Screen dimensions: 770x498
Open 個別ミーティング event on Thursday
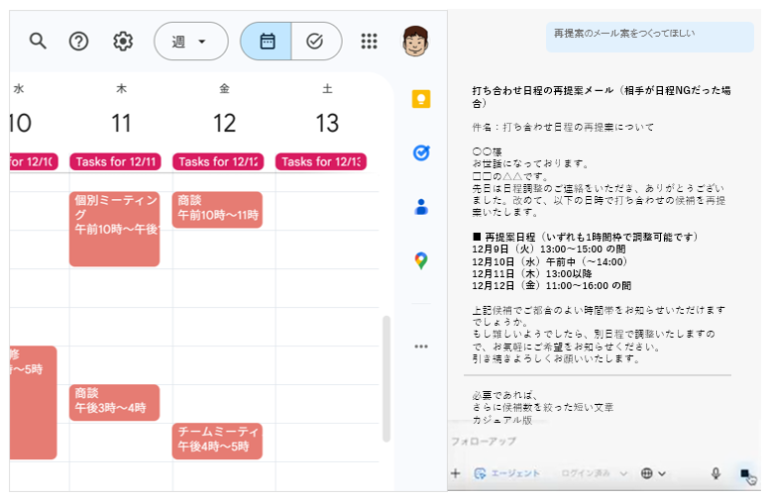point(114,229)
